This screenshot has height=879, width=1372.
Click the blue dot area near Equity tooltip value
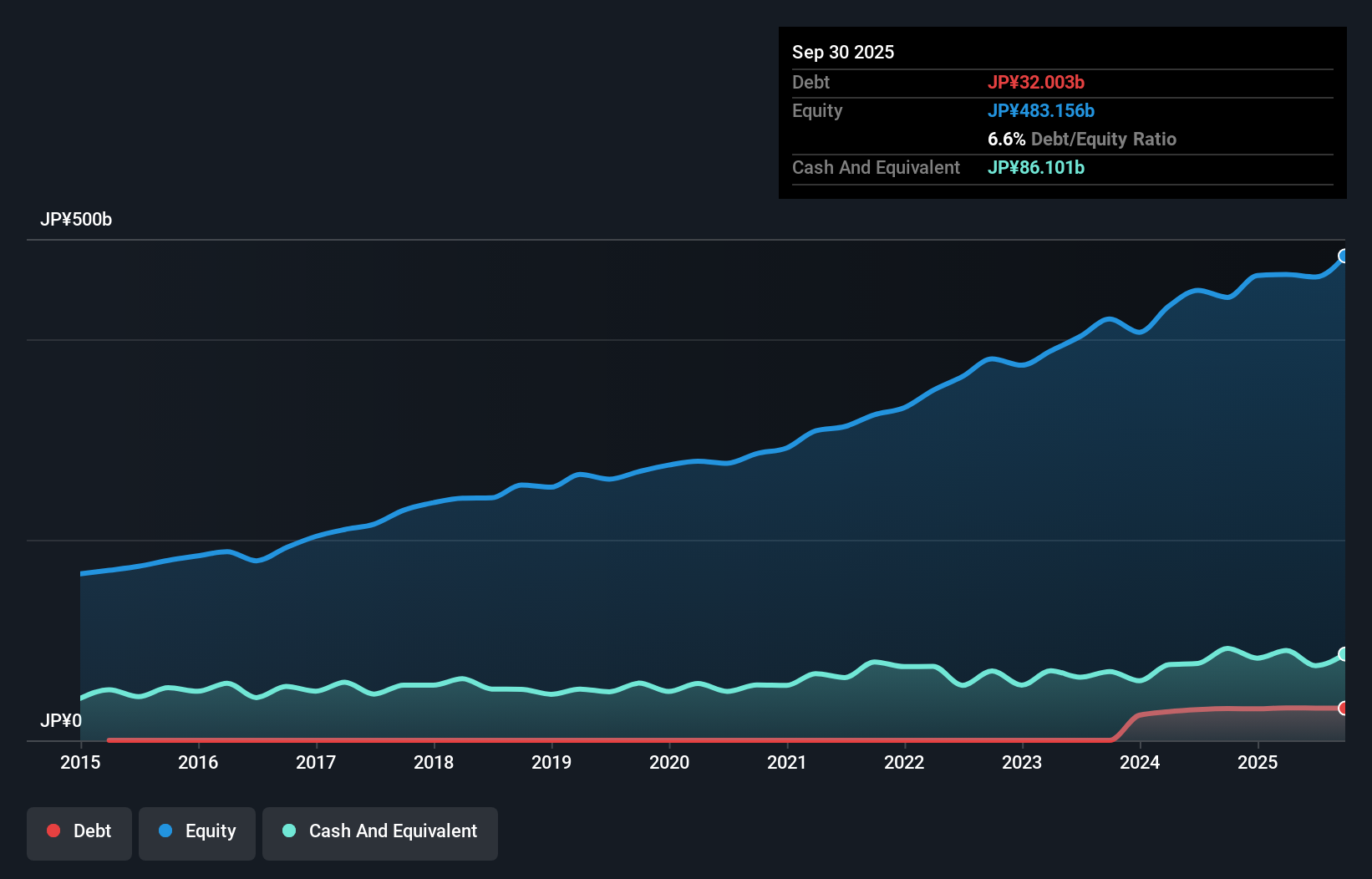point(1042,110)
